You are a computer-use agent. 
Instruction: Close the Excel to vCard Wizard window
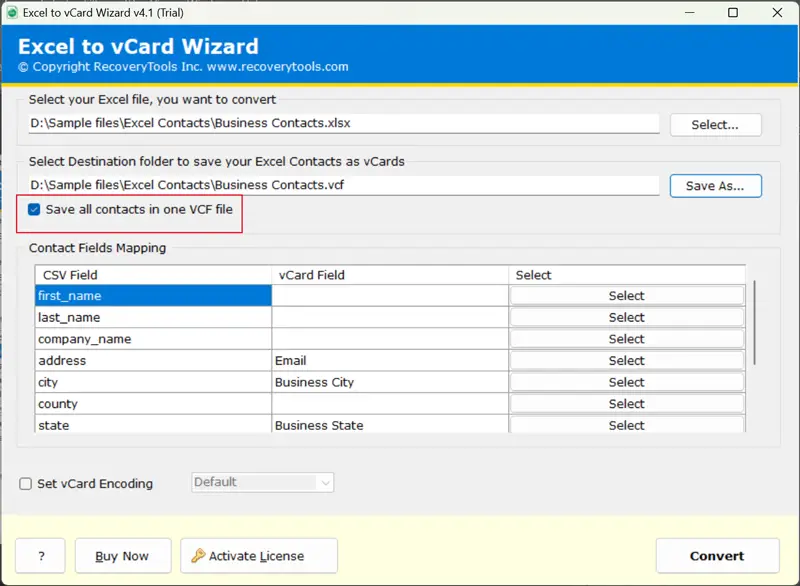[778, 13]
